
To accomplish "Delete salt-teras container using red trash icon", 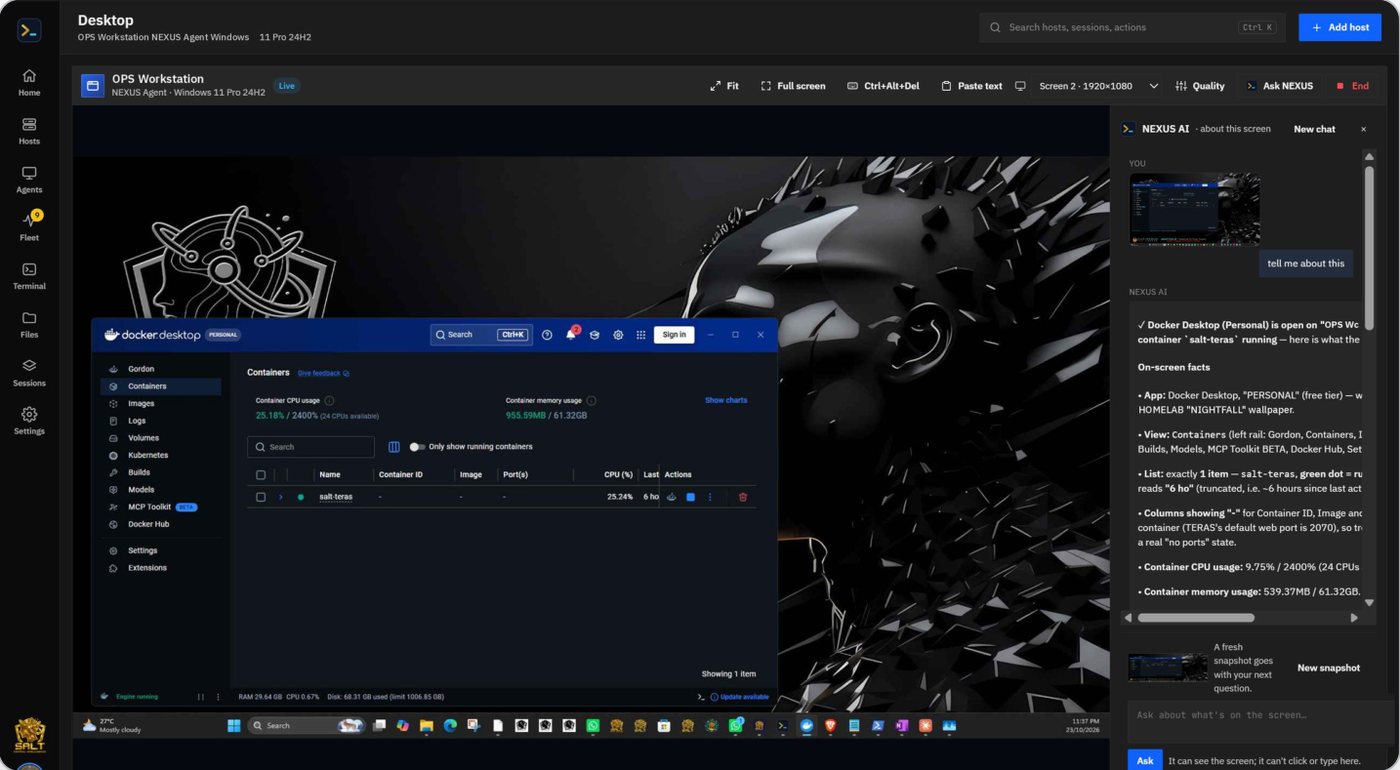I will (742, 497).
